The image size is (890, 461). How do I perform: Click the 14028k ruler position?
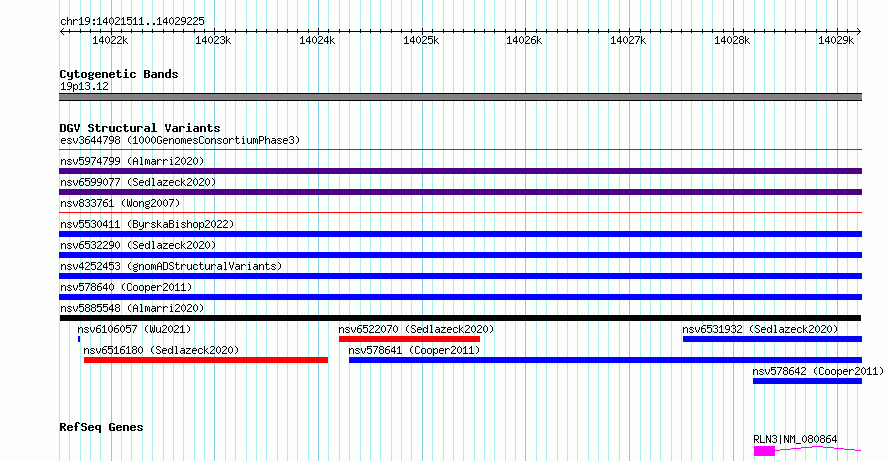(x=732, y=40)
